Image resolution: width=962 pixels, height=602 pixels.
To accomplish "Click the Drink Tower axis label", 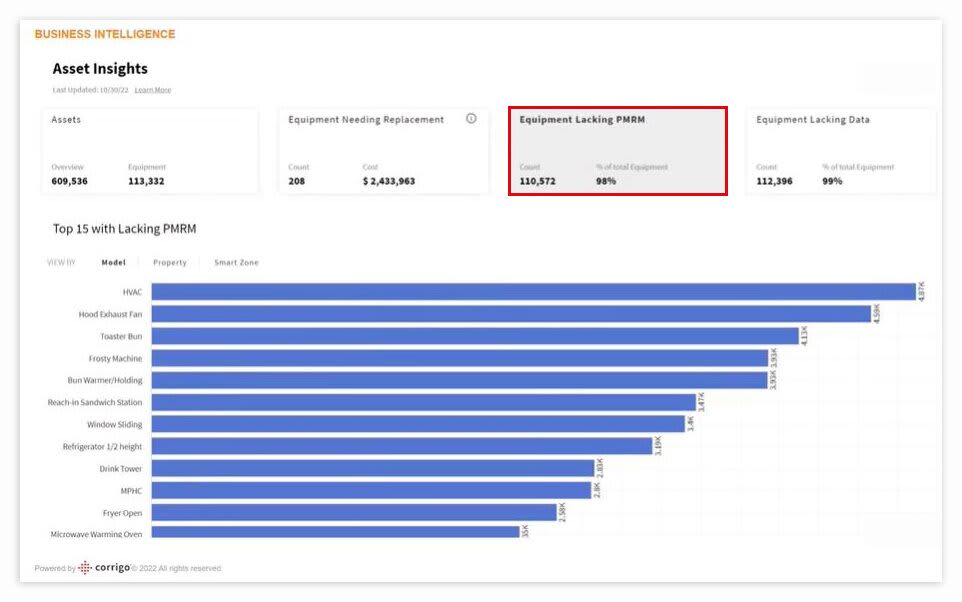I will coord(120,469).
